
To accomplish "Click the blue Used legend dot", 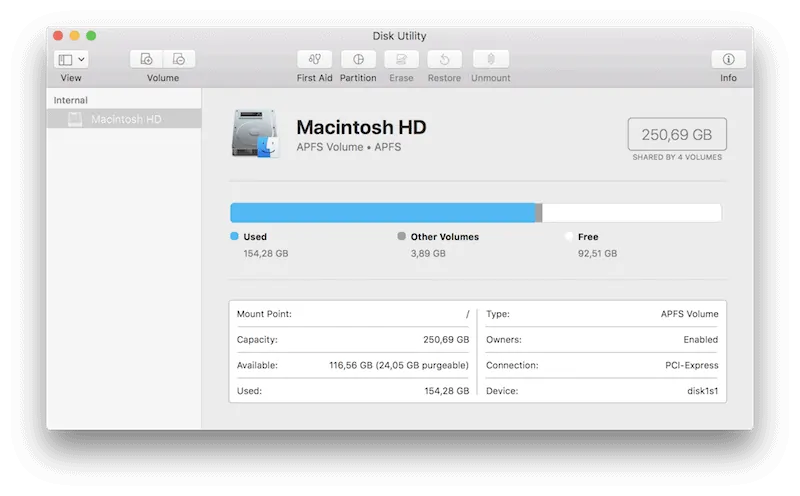I will click(x=234, y=236).
